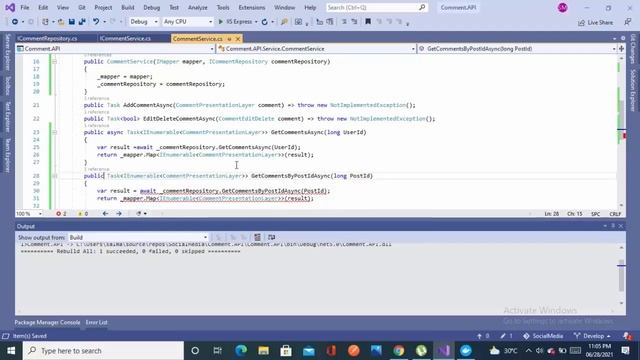Open the Extensions menu
This screenshot has height=360, width=640.
pyautogui.click(x=252, y=7)
